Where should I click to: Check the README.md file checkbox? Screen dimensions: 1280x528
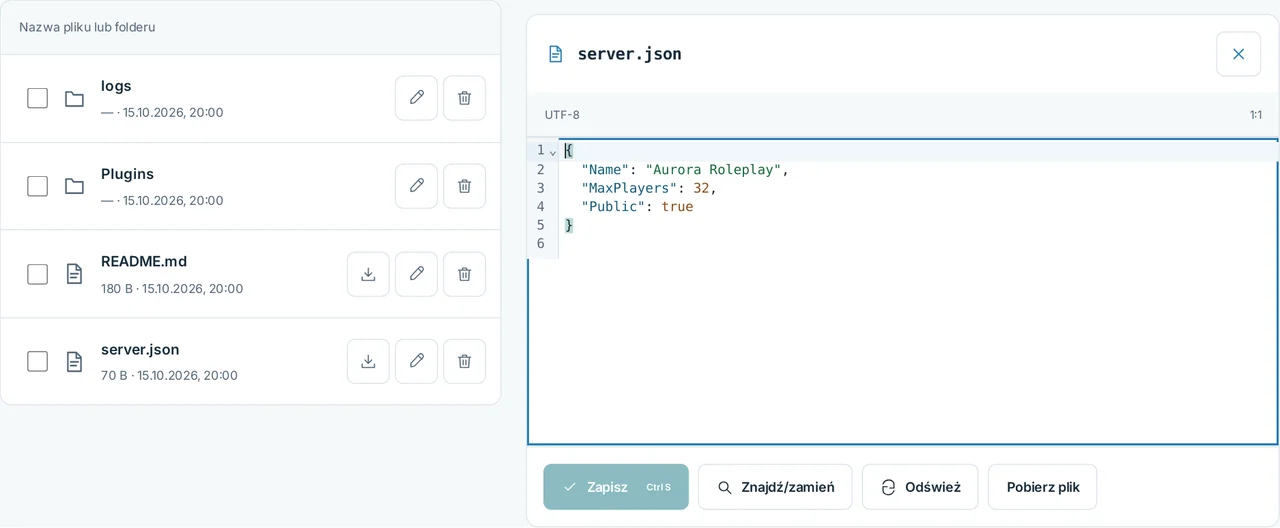37,274
